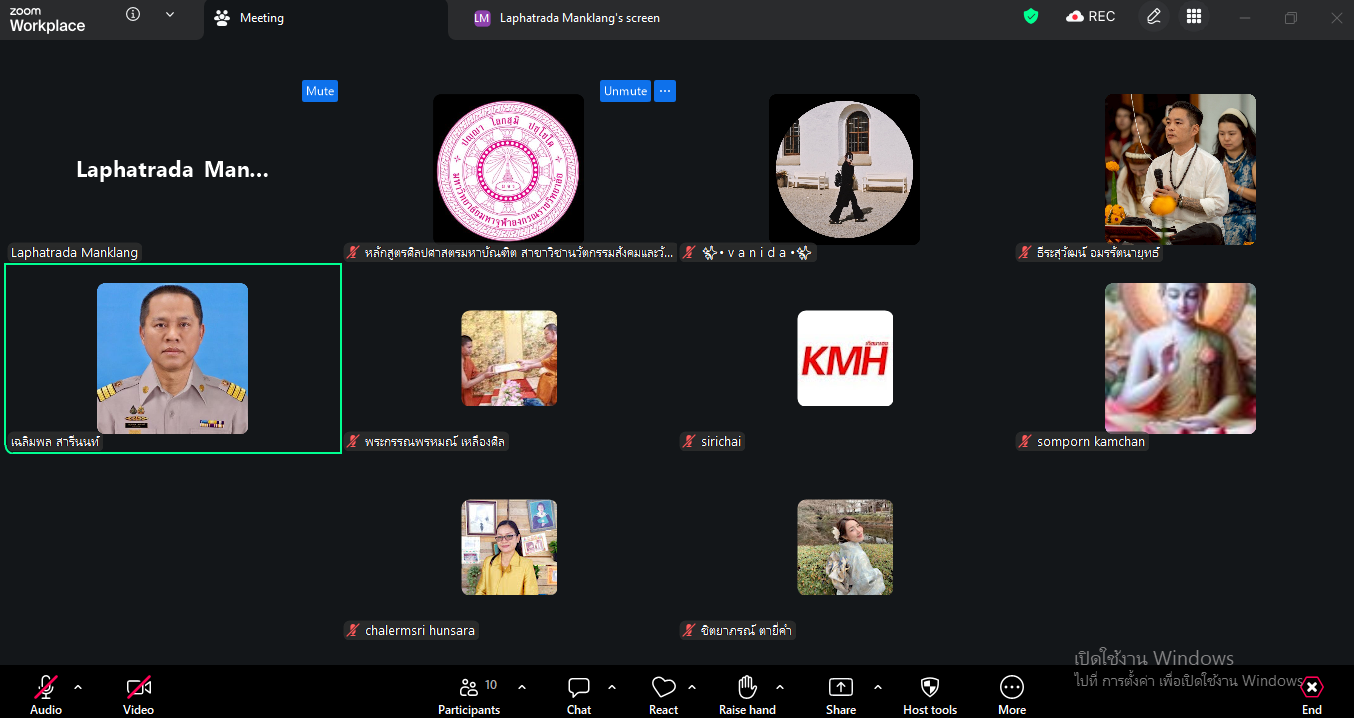
Task: Turn on camera with Video button
Action: (x=138, y=688)
